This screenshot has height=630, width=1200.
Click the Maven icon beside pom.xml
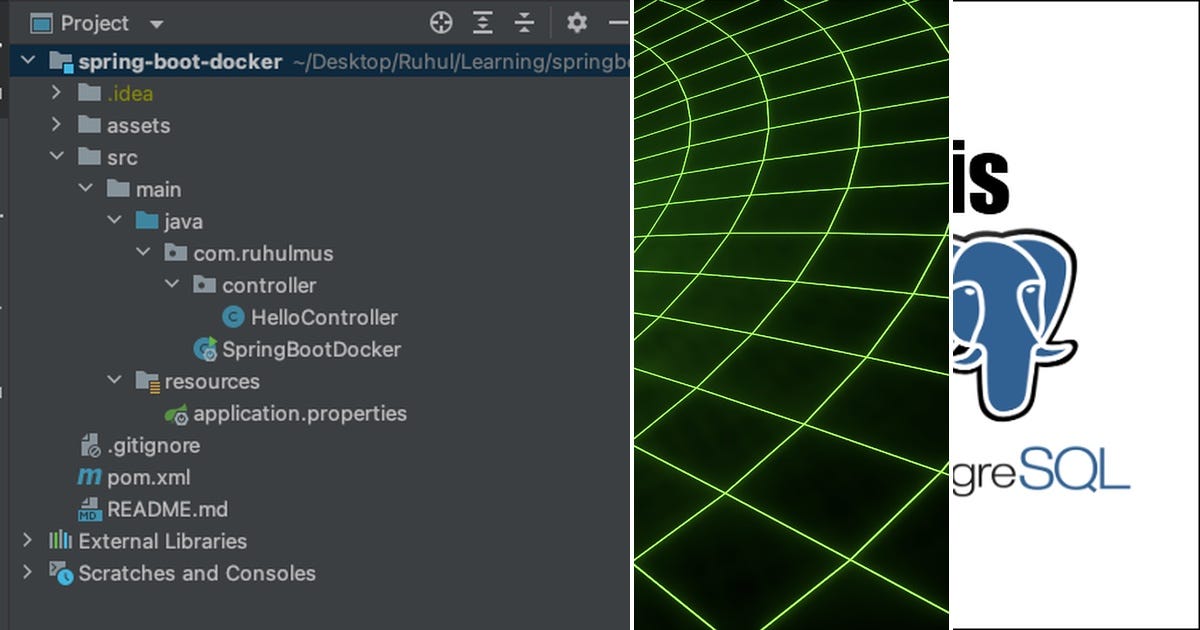(x=89, y=477)
